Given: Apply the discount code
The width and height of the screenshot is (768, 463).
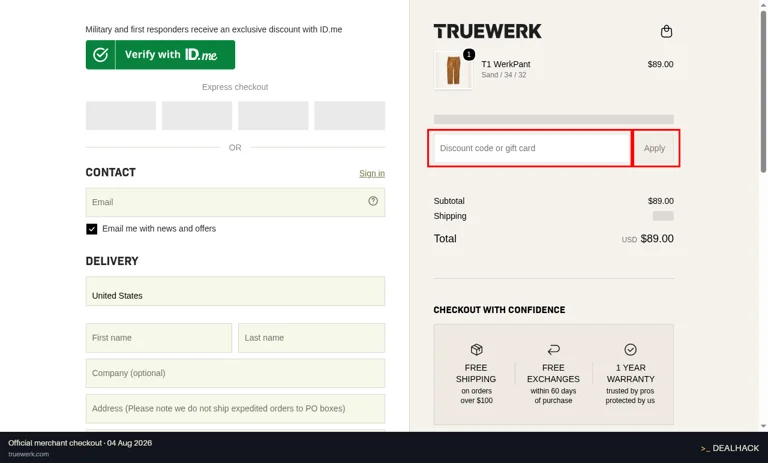Looking at the screenshot, I should 654,148.
